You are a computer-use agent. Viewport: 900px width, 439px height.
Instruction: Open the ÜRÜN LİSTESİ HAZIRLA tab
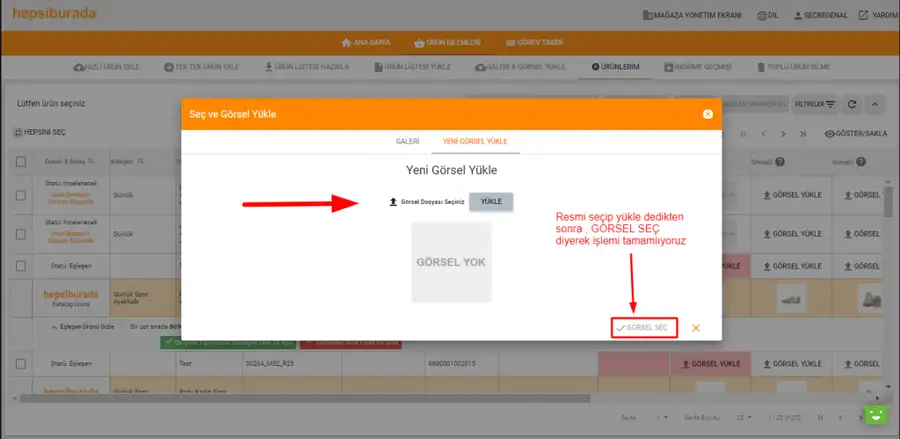(x=307, y=67)
